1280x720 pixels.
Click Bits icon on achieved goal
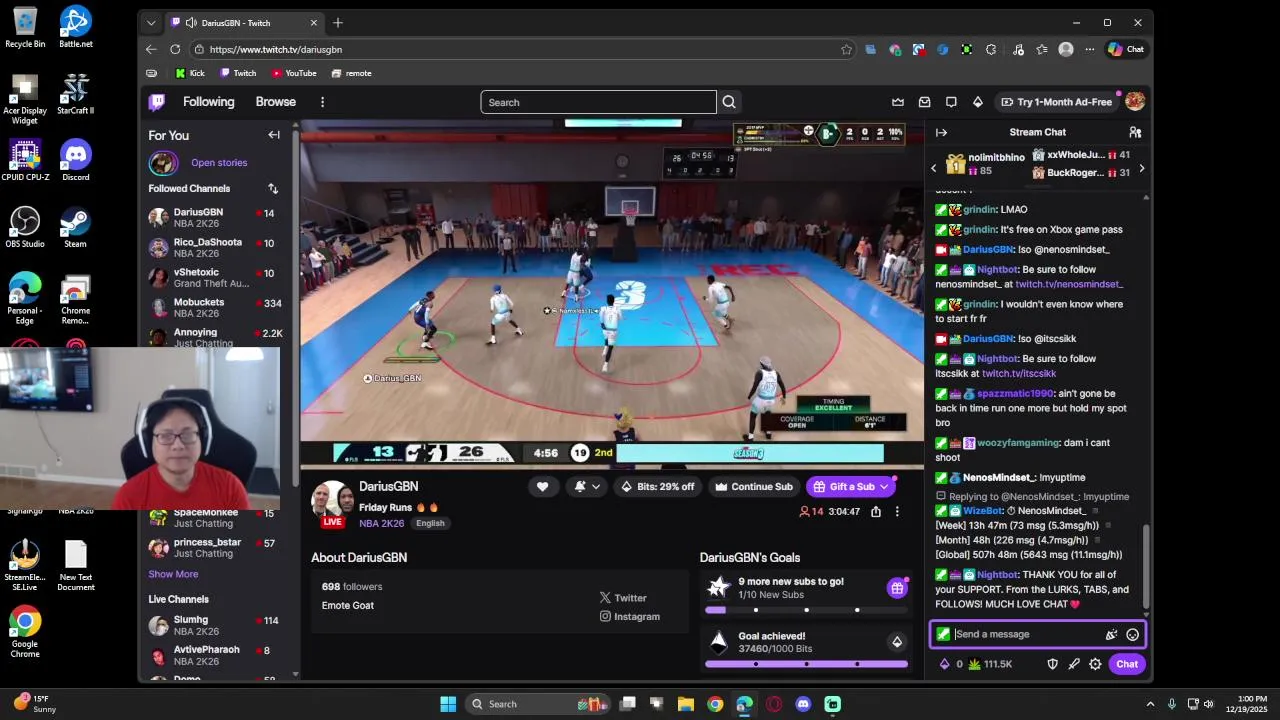(x=897, y=642)
